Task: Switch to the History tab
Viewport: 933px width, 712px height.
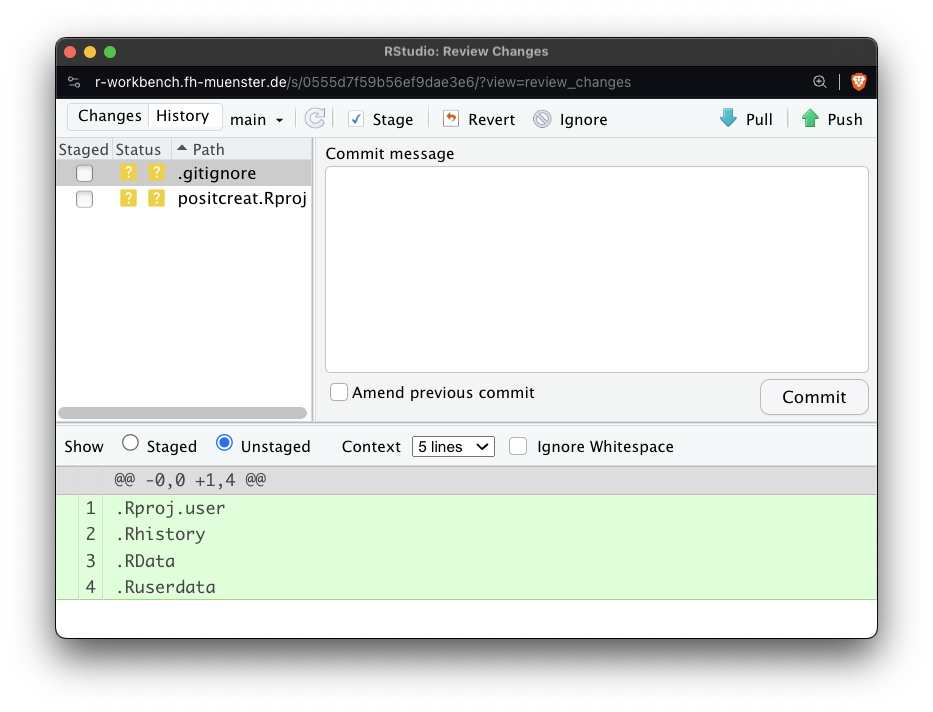Action: [183, 116]
